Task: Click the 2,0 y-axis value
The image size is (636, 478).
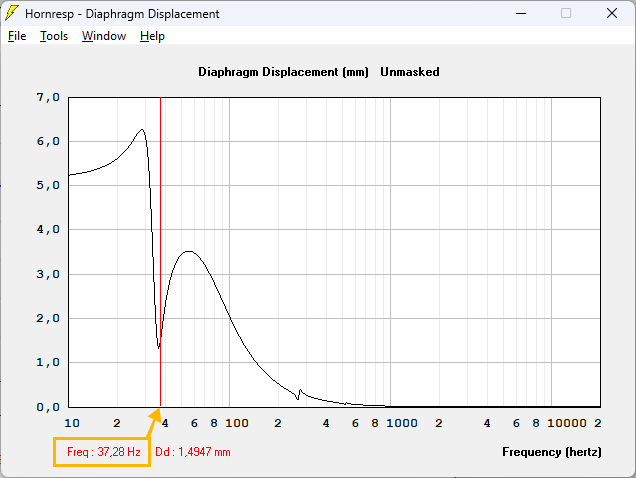Action: click(x=48, y=319)
